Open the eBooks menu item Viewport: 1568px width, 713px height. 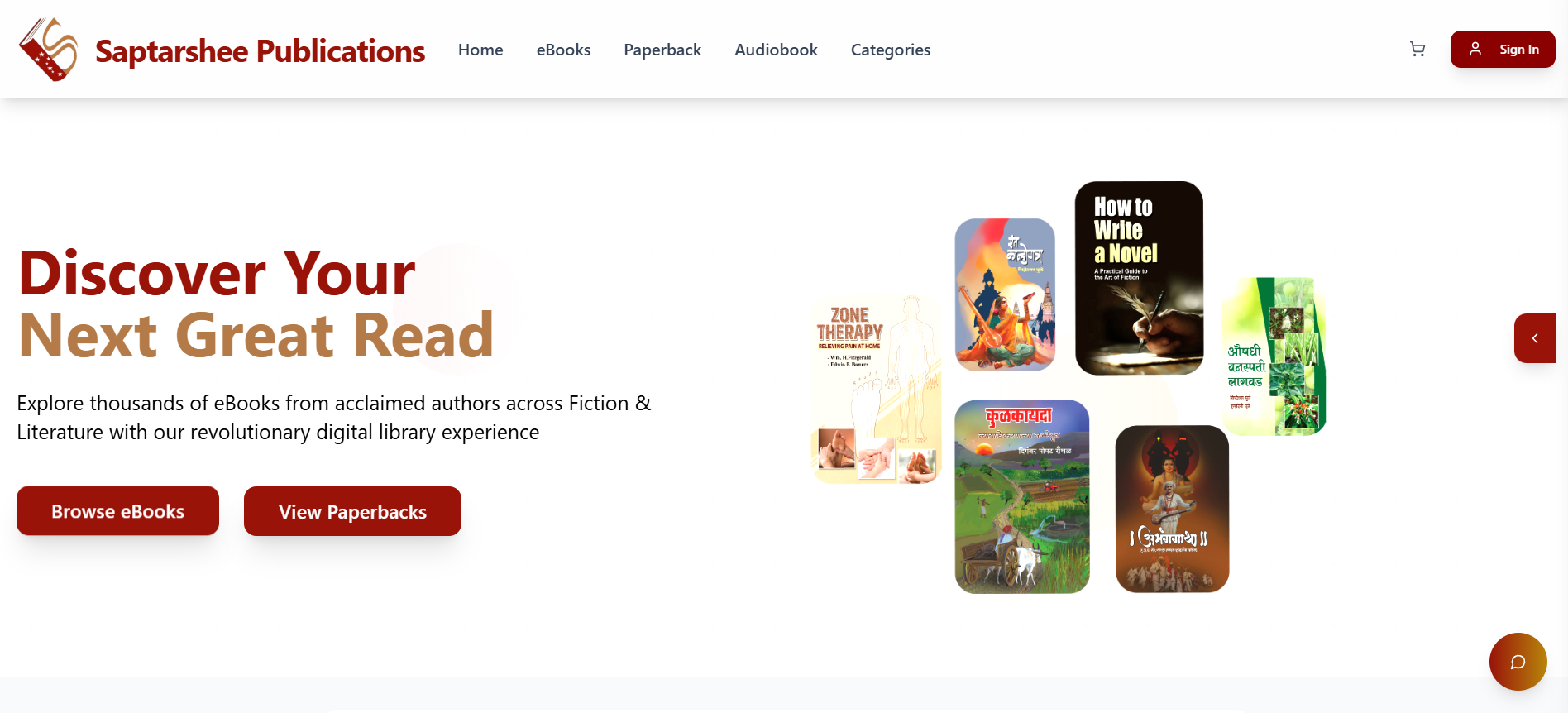coord(563,50)
